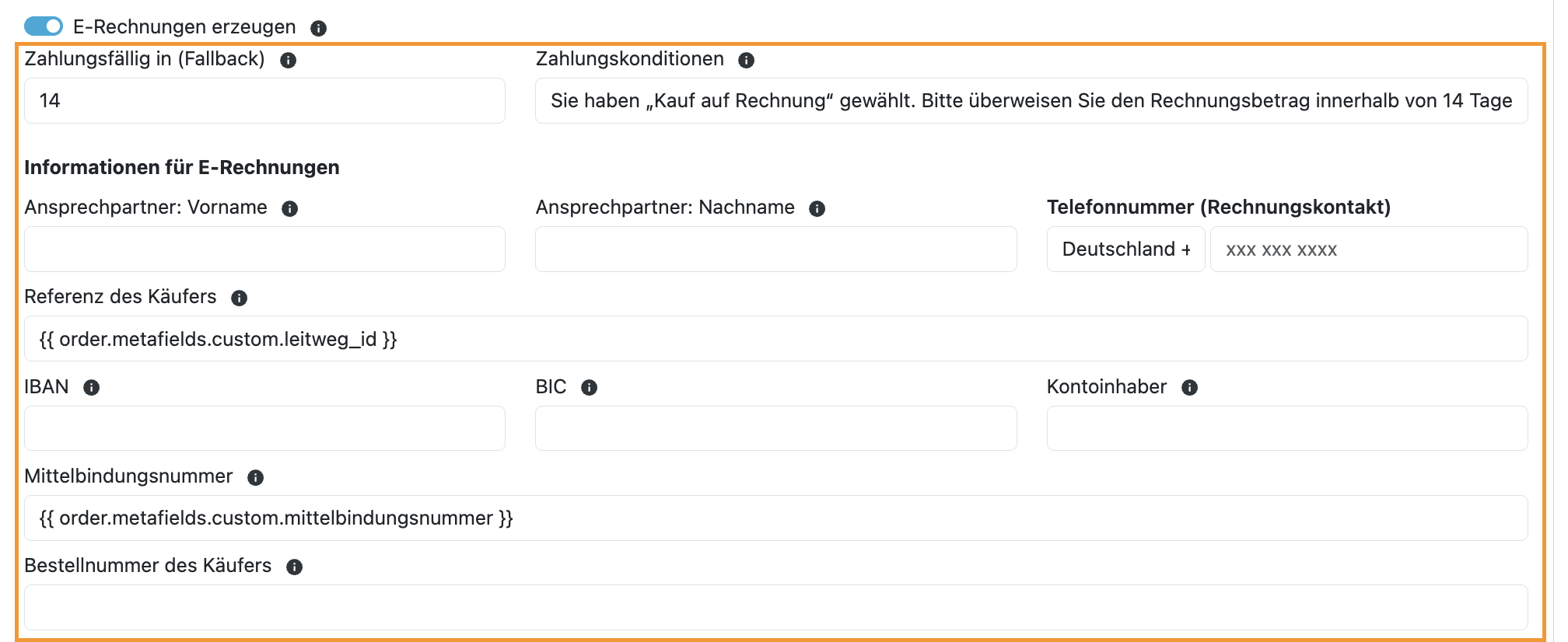Select the Ansprechpartner Vorname input
Image resolution: width=1568 pixels, height=642 pixels.
264,249
